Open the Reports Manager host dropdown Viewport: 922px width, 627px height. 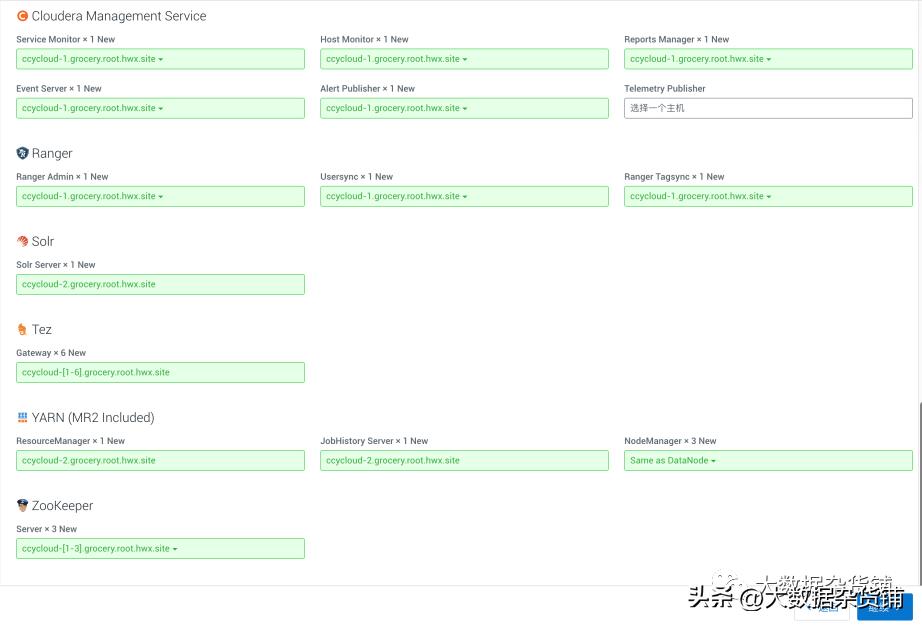point(768,59)
